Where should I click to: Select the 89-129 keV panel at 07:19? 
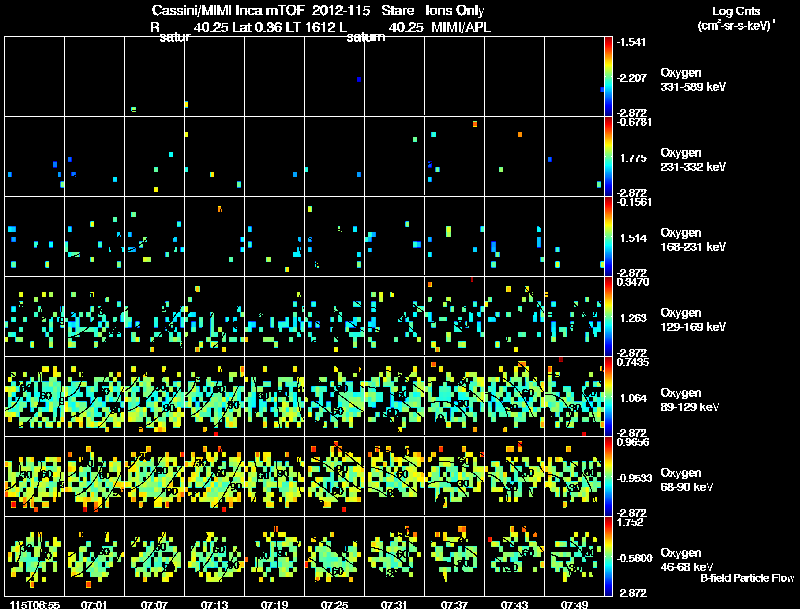274,396
